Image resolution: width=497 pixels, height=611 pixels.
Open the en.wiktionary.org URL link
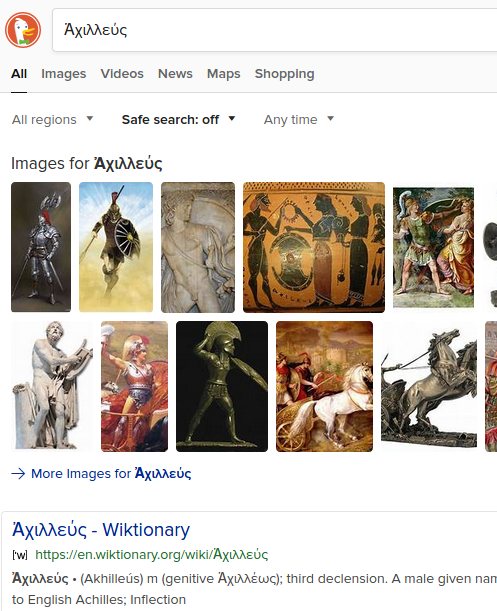tap(152, 554)
